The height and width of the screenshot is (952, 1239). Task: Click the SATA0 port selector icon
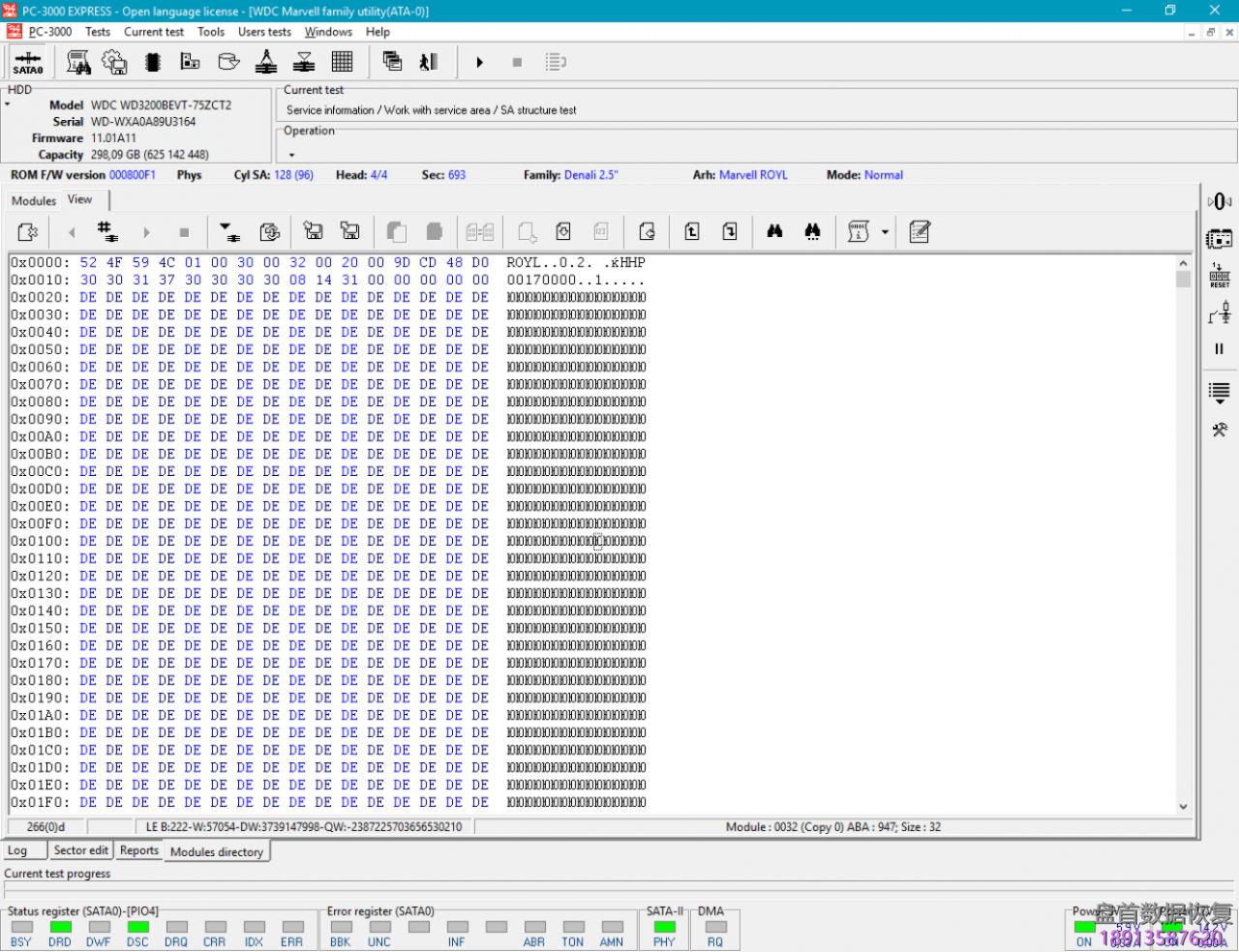[x=27, y=63]
